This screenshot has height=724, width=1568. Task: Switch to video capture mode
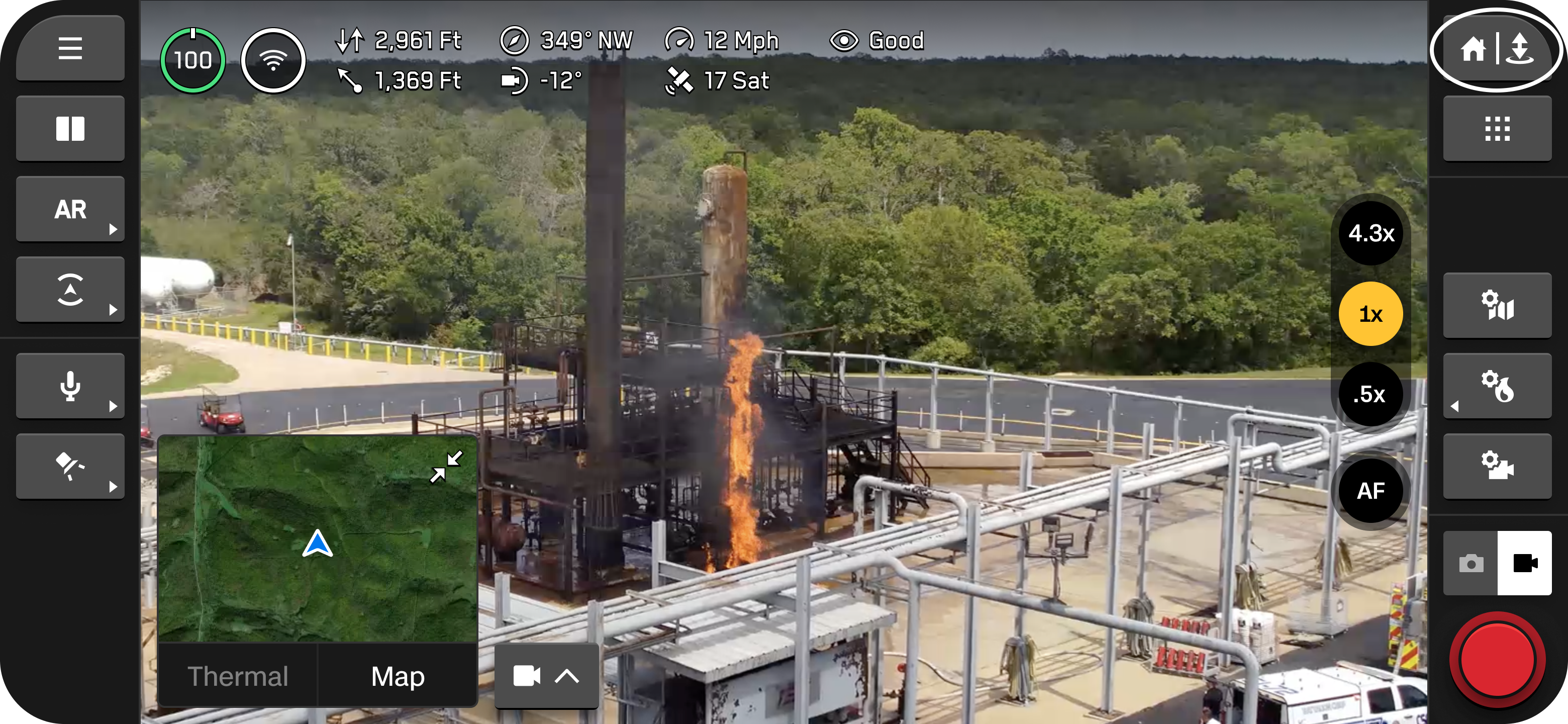tap(1524, 563)
